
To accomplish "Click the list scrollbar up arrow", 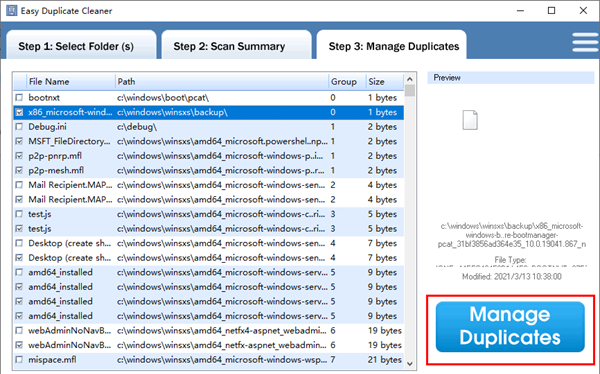I will 410,79.
